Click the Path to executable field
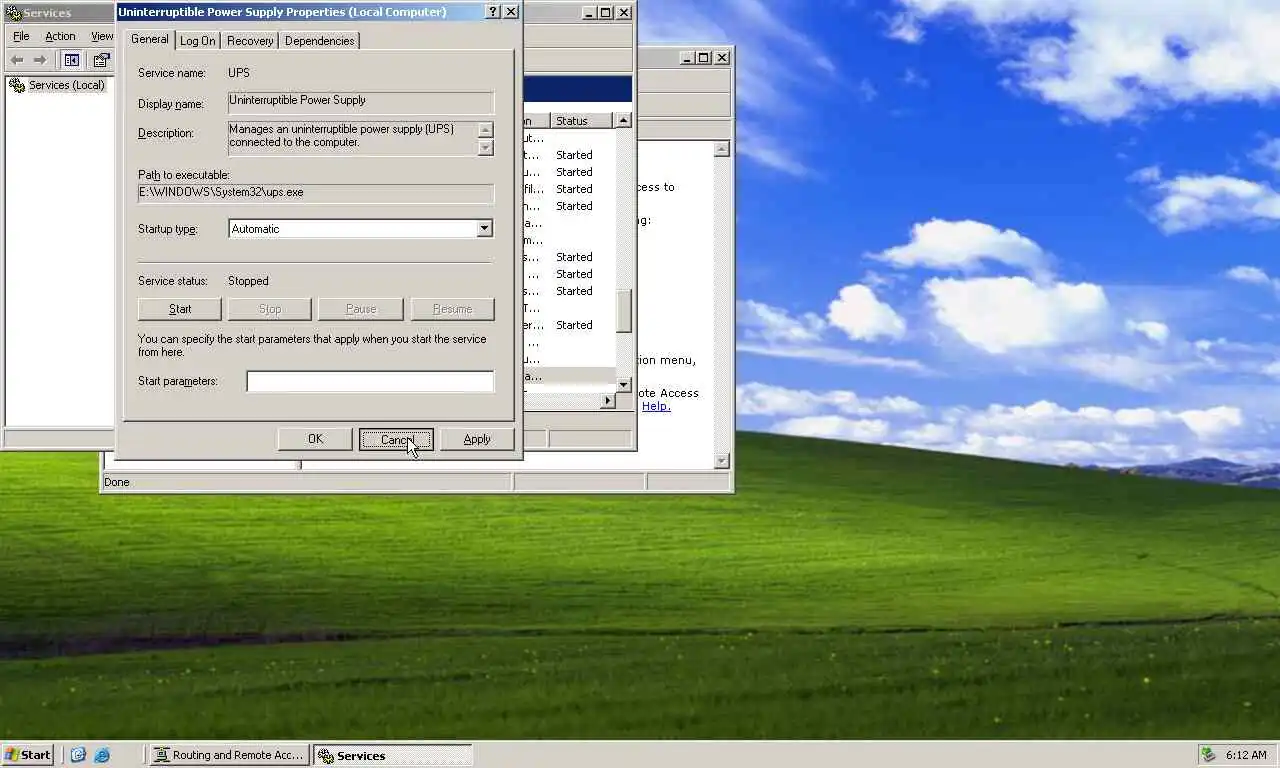The width and height of the screenshot is (1280, 768). (316, 193)
